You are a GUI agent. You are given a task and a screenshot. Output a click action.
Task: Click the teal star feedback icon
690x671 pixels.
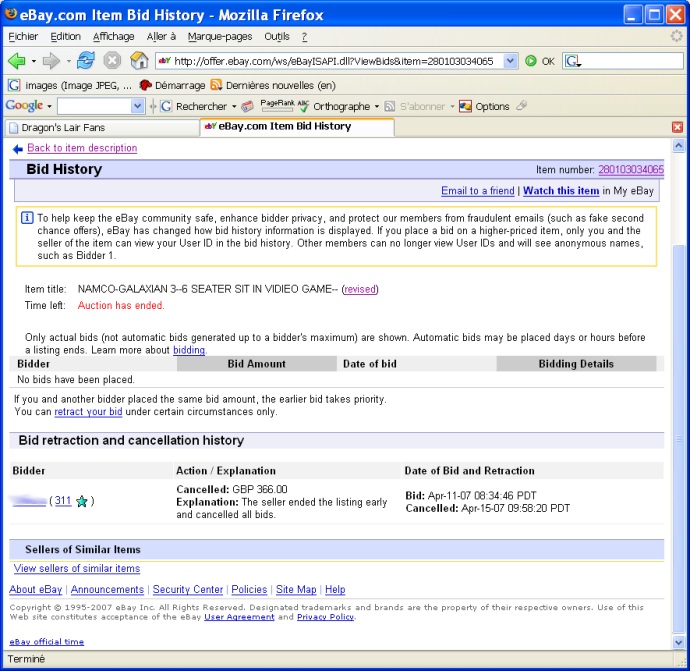[x=82, y=501]
